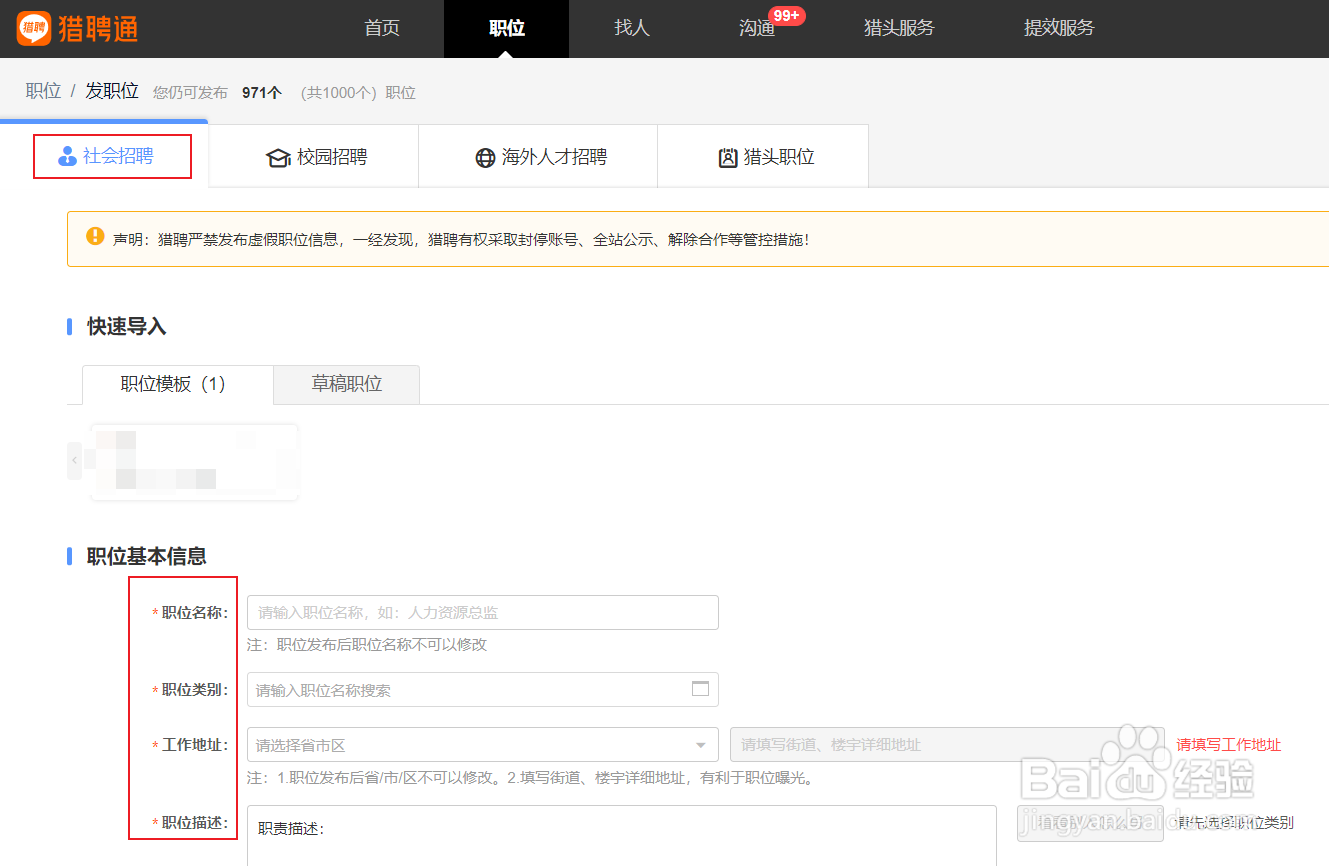The height and width of the screenshot is (866, 1329).
Task: Click the 职位基本信息 section heading
Action: point(147,556)
